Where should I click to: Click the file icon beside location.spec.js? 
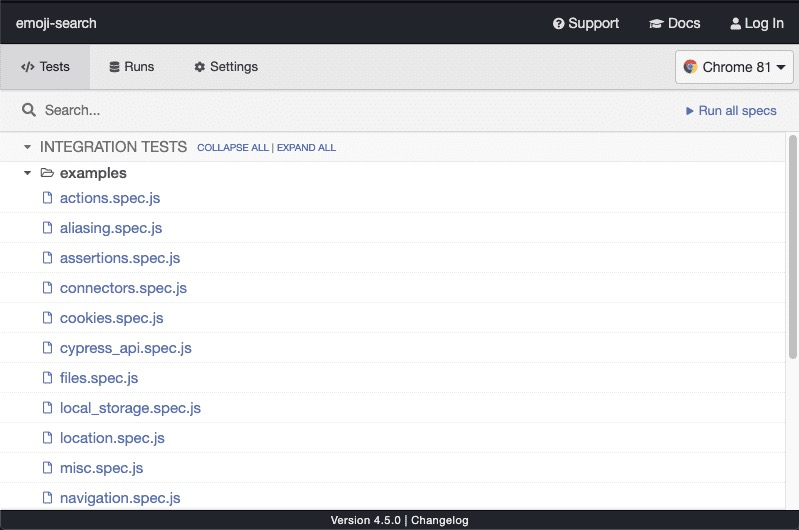pyautogui.click(x=47, y=438)
